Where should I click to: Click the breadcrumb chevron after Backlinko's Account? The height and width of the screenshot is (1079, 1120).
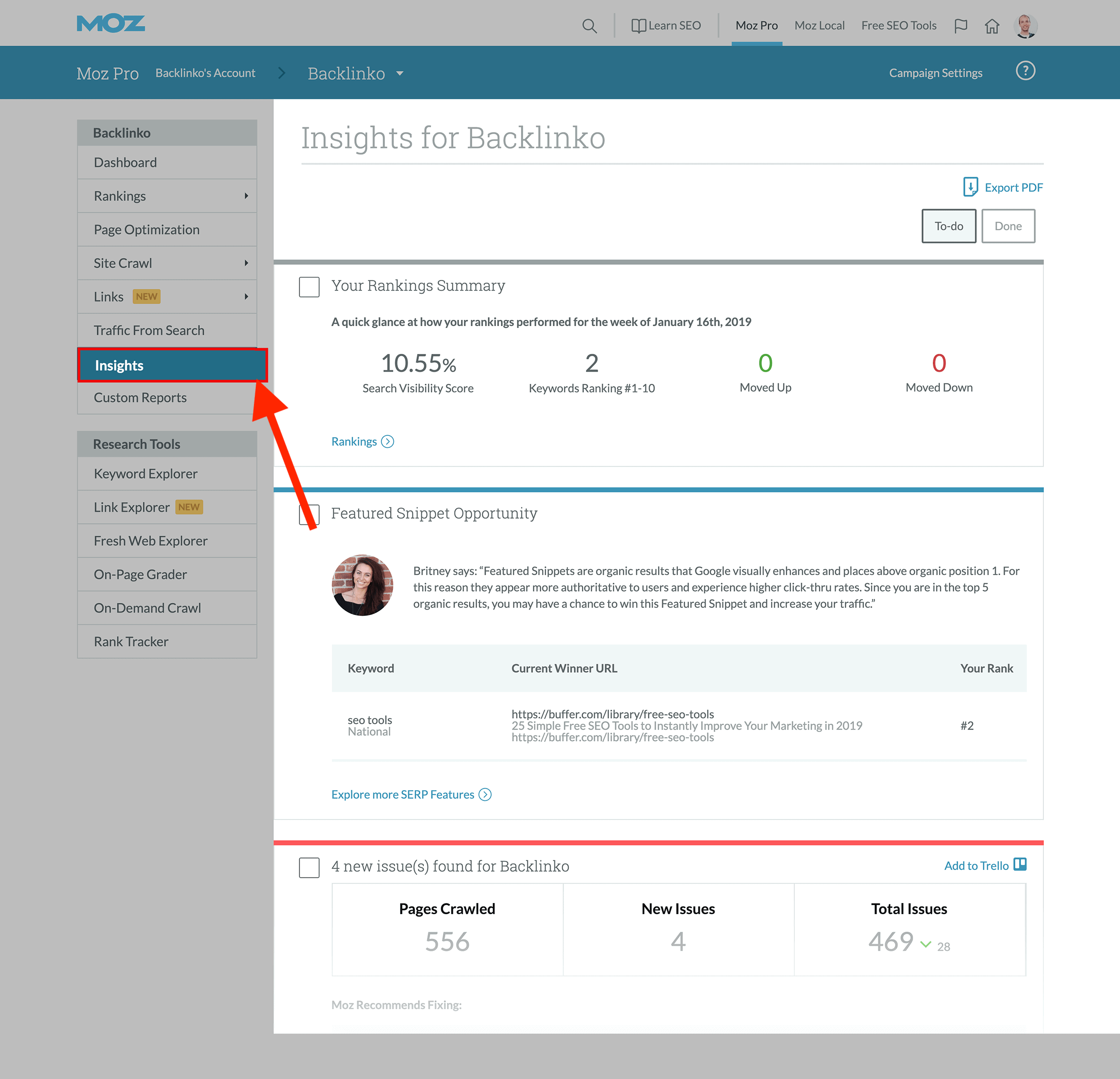click(x=281, y=73)
